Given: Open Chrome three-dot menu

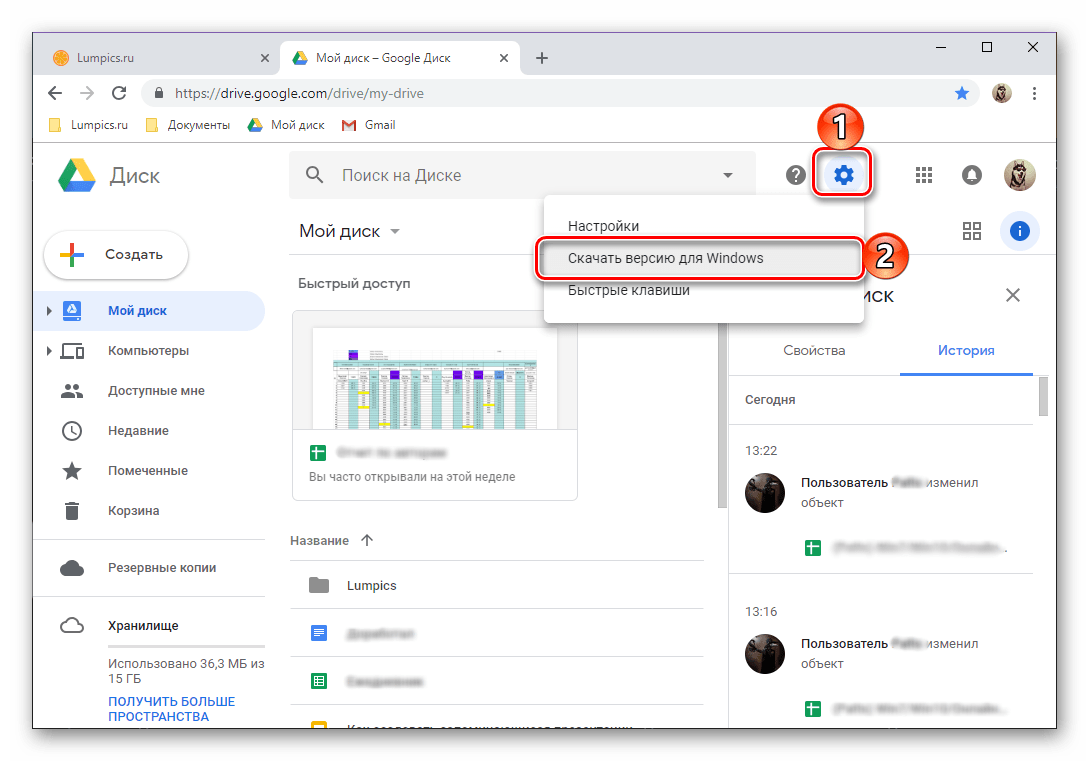Looking at the screenshot, I should point(1034,93).
